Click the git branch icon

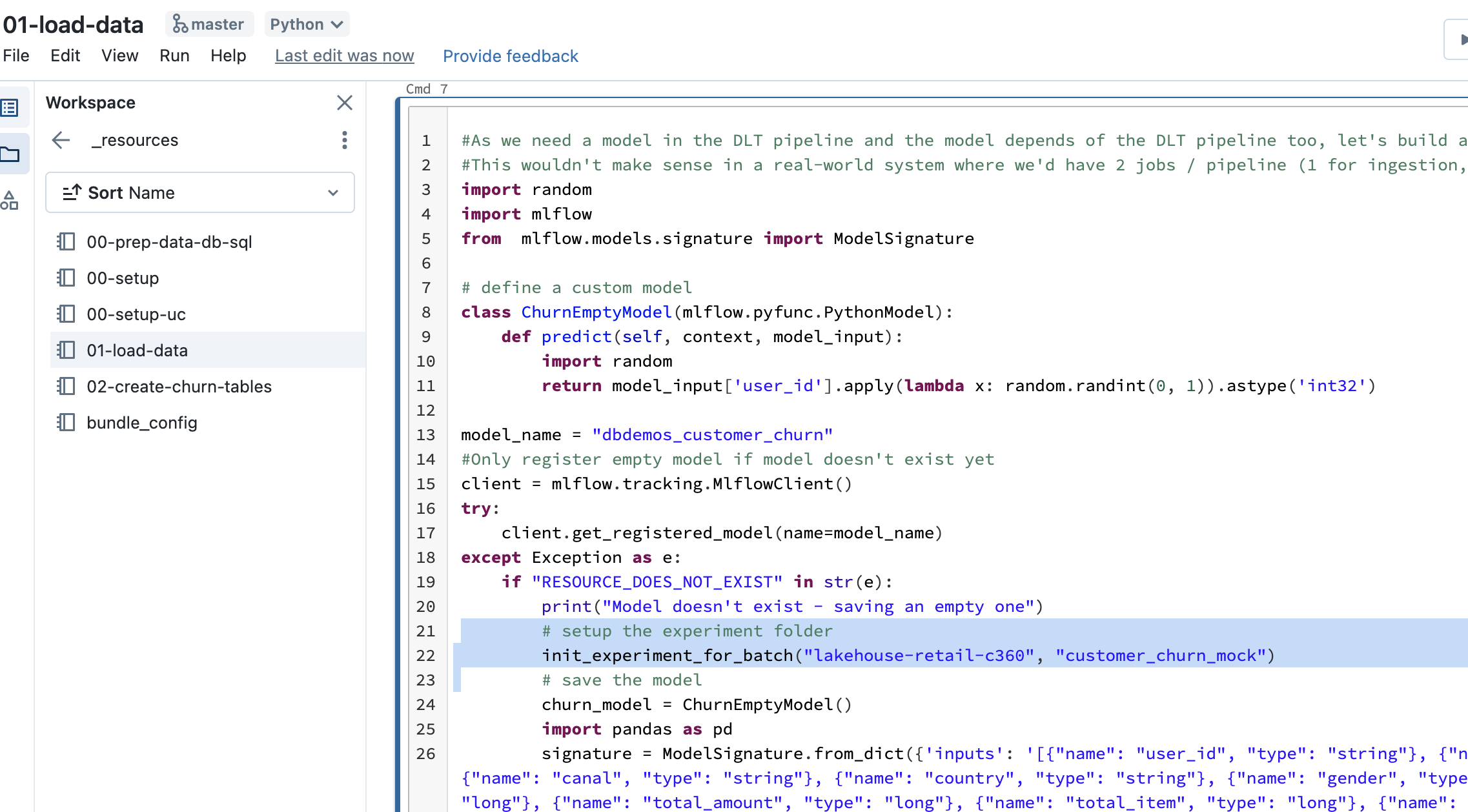click(x=180, y=25)
